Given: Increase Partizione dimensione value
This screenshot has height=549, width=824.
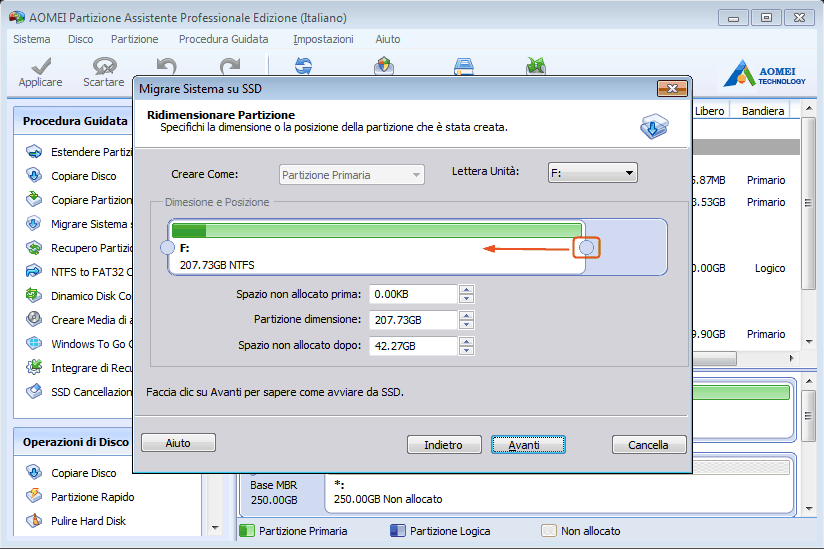Looking at the screenshot, I should (466, 316).
